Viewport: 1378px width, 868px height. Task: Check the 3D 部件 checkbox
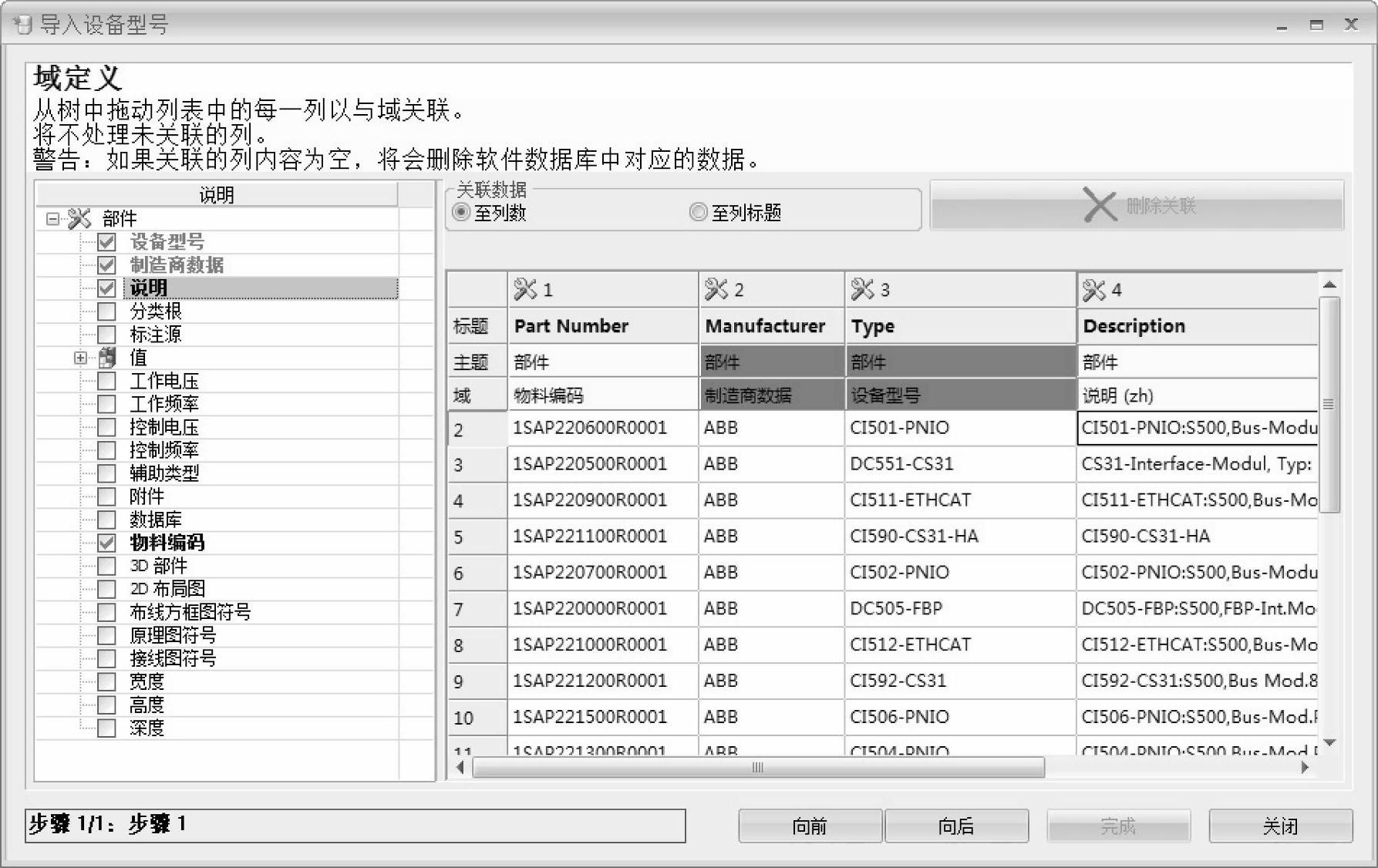[106, 566]
